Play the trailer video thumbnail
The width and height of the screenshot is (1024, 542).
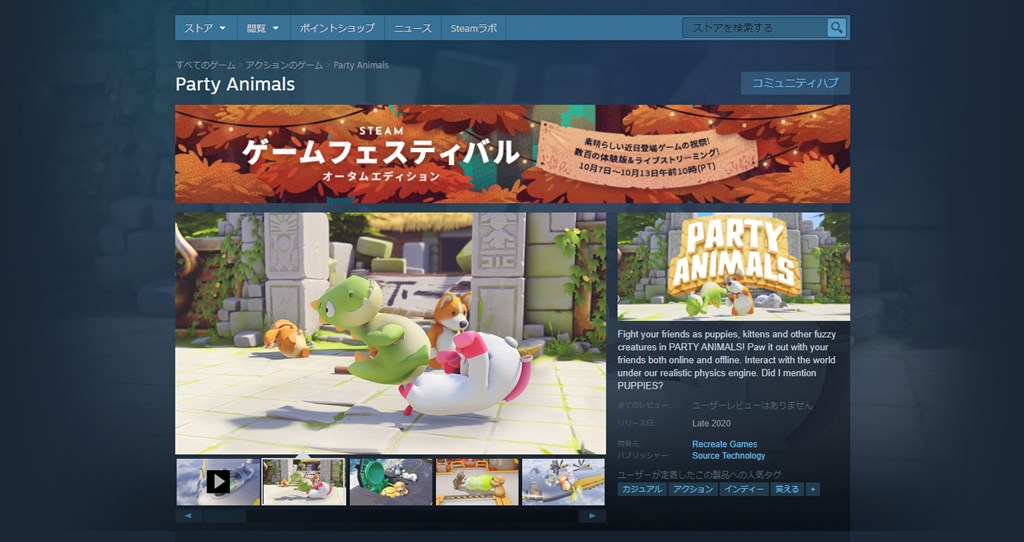tap(218, 482)
